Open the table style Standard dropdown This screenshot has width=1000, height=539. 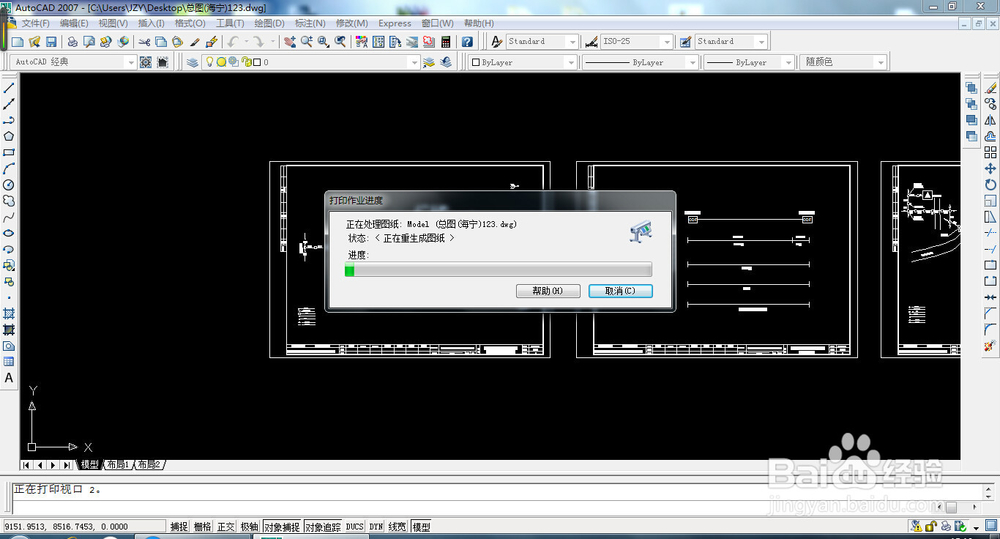[761, 41]
